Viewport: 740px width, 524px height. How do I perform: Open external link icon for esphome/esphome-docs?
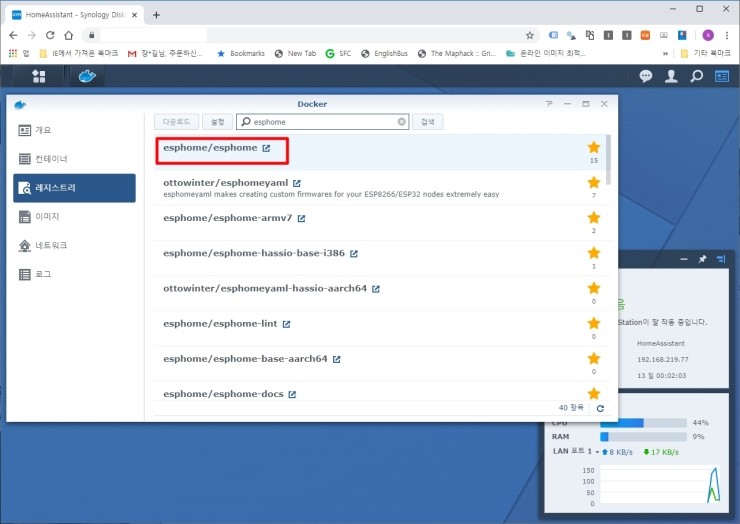(292, 395)
